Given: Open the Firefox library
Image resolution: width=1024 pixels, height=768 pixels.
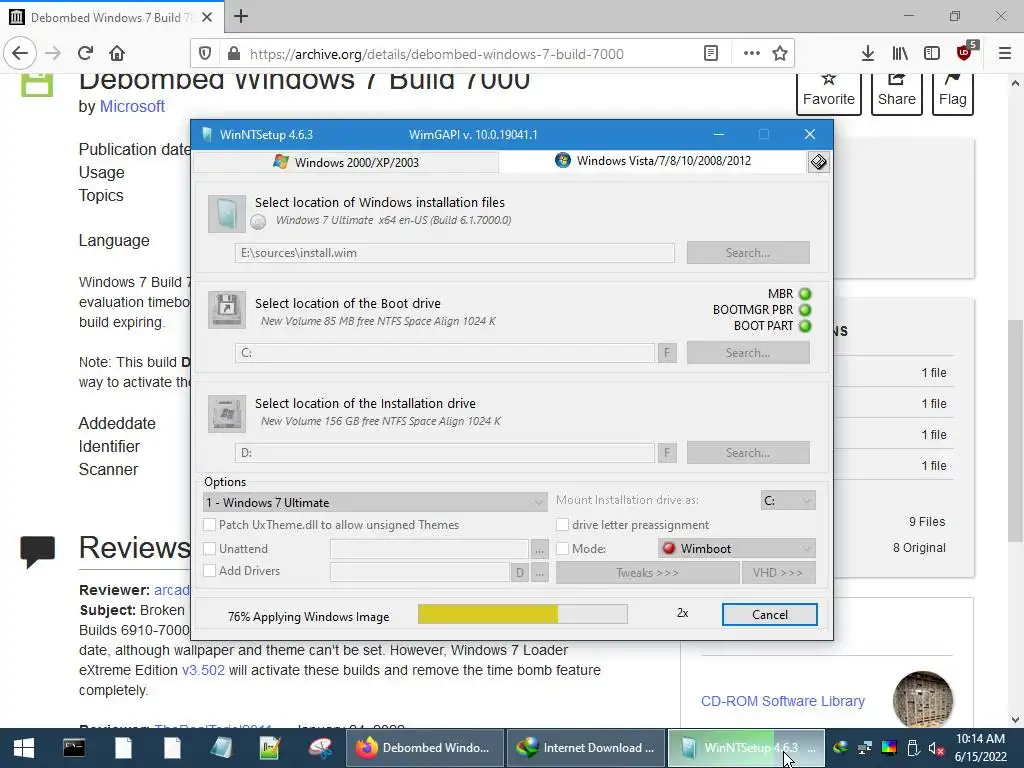Looking at the screenshot, I should click(900, 54).
